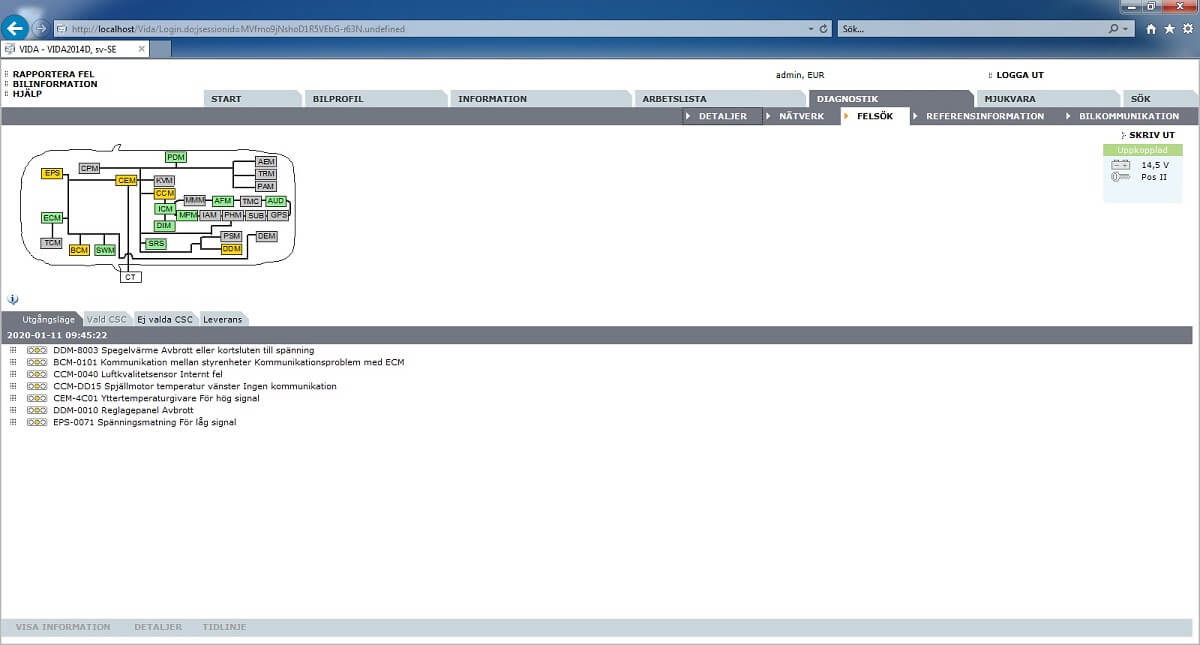The image size is (1200, 645).
Task: Expand the EPS-0071 Spänningsmatning entry
Action: click(x=13, y=423)
